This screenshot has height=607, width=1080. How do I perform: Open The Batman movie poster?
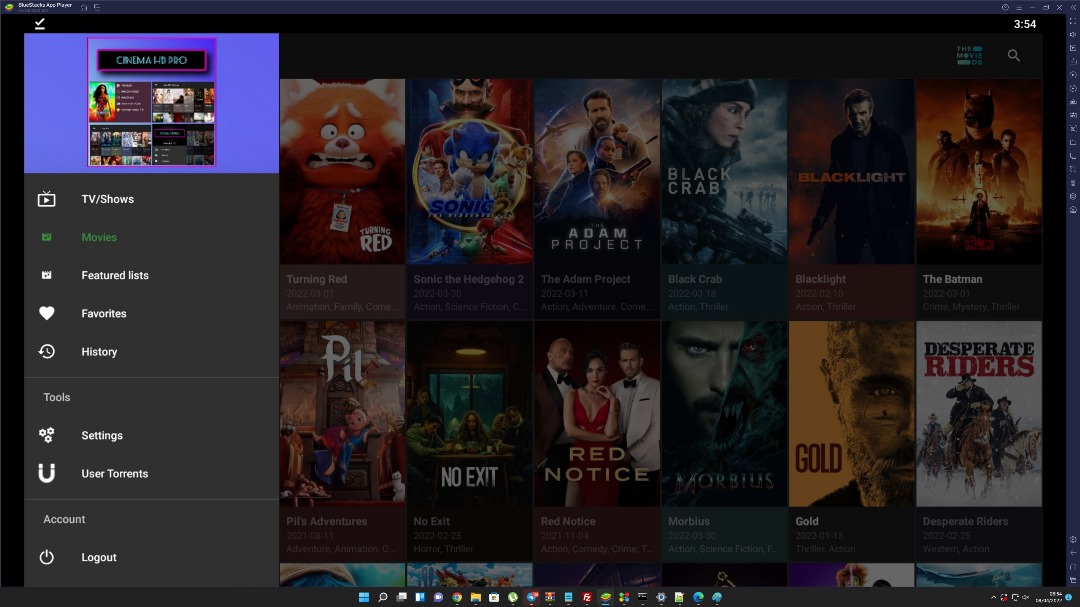click(978, 171)
